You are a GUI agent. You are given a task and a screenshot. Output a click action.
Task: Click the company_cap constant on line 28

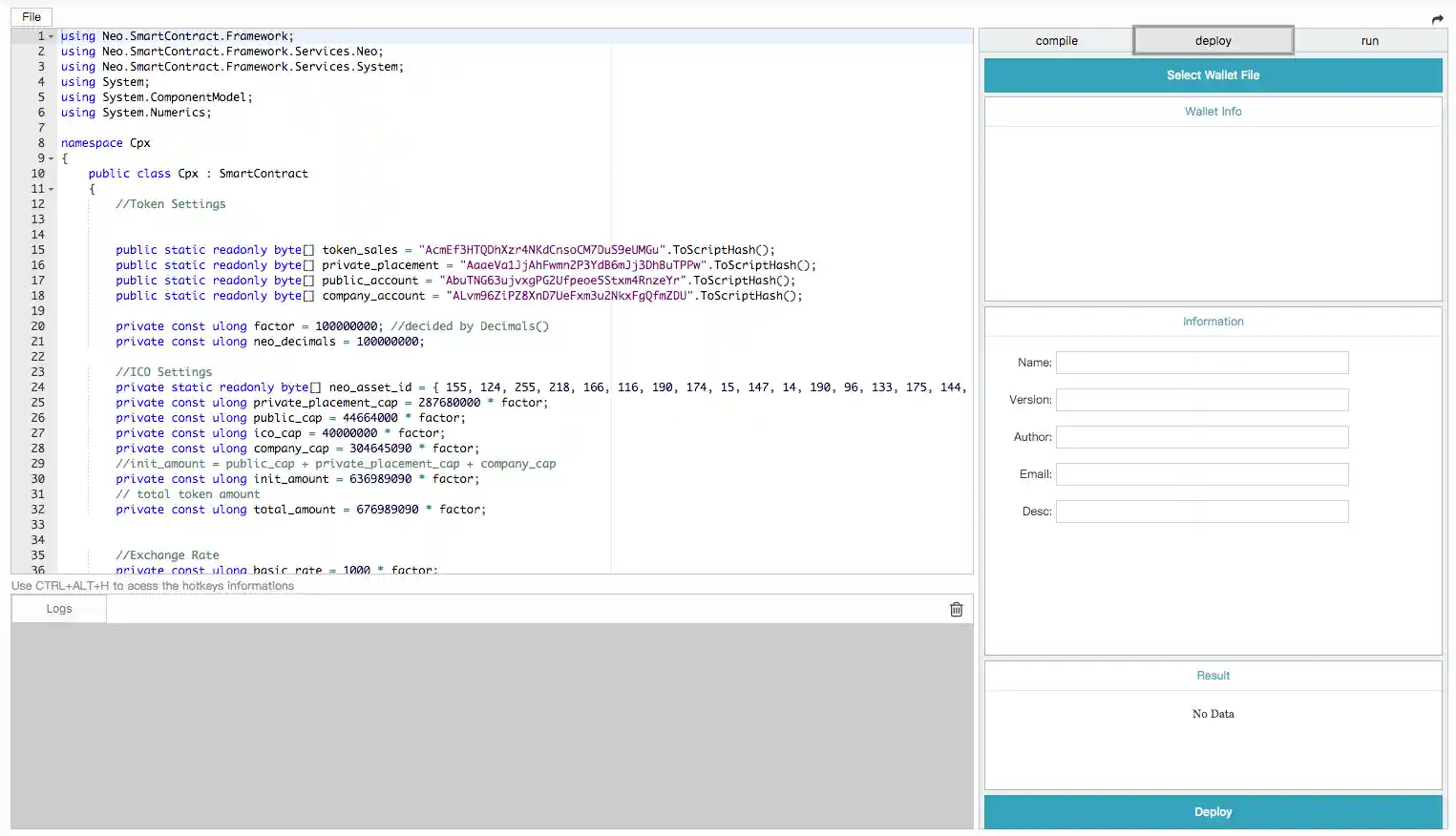[291, 449]
